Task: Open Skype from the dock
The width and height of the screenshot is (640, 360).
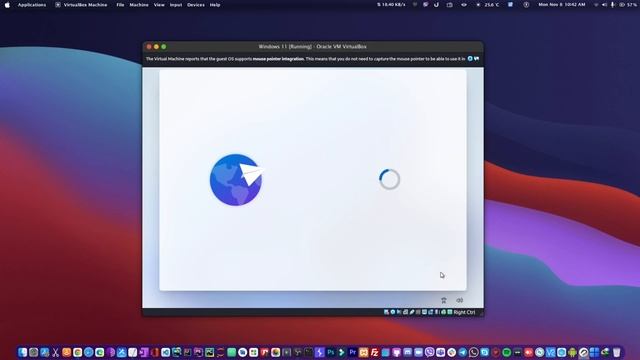Action: tap(484, 352)
